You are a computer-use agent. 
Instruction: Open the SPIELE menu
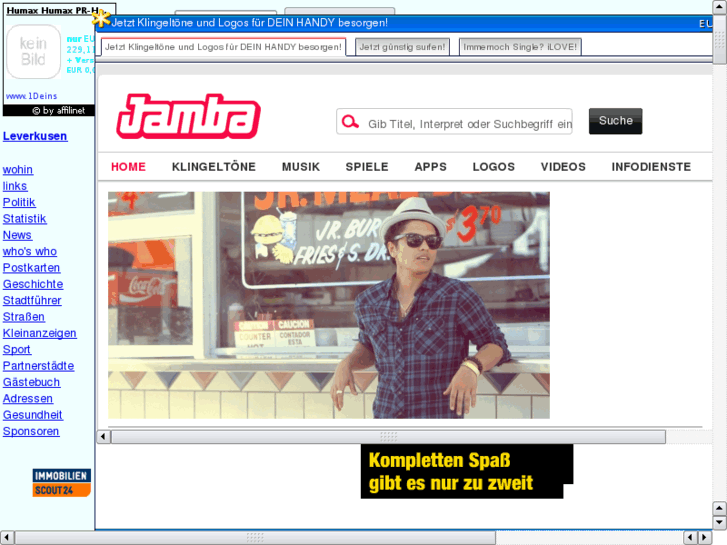[x=367, y=167]
